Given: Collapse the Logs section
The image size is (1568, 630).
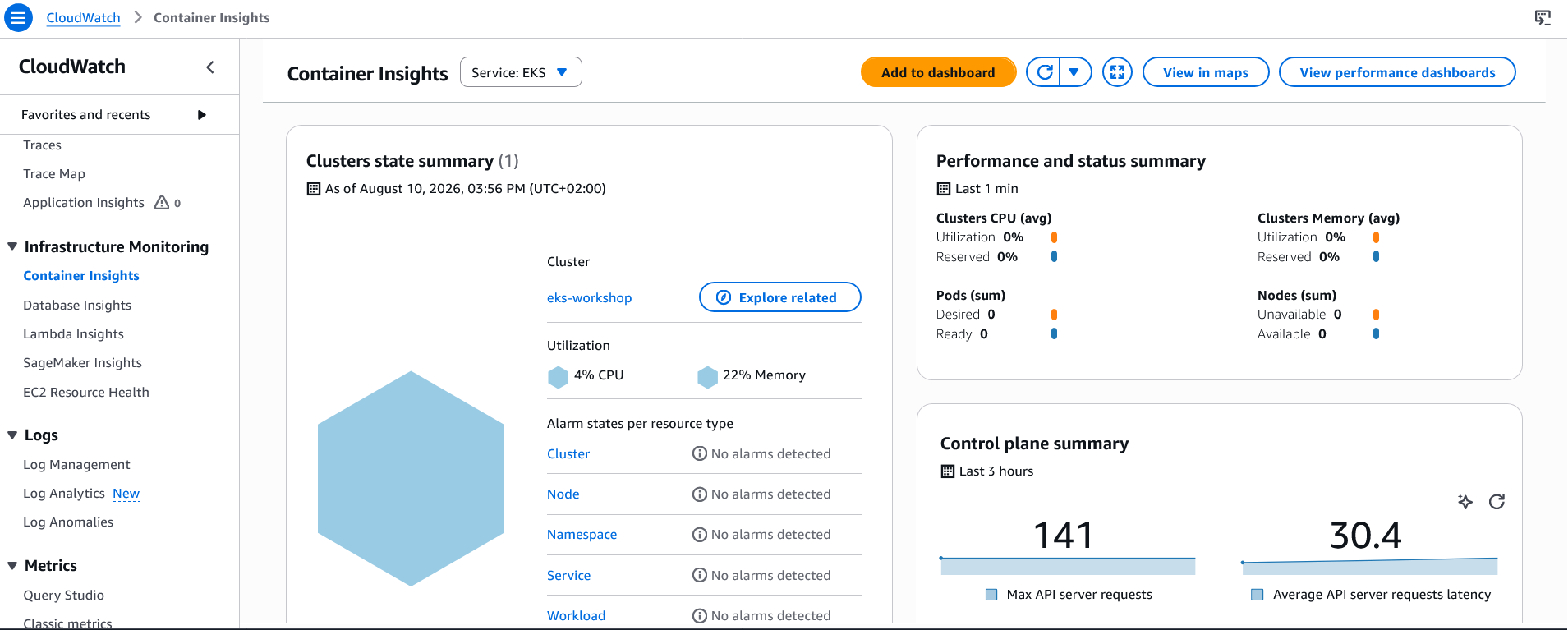Looking at the screenshot, I should click(x=12, y=435).
